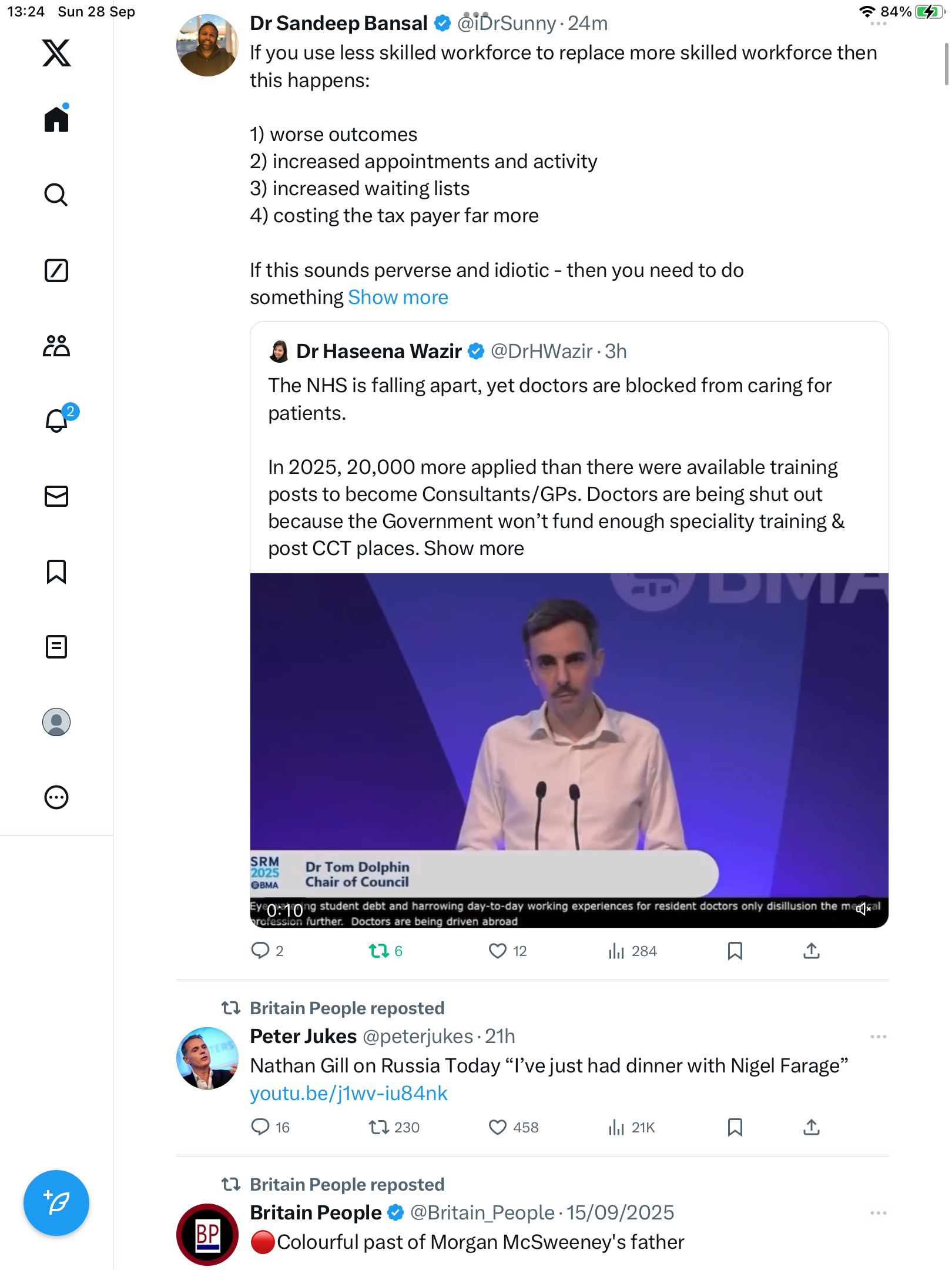
Task: Open the sidebar More circle menu
Action: 56,798
